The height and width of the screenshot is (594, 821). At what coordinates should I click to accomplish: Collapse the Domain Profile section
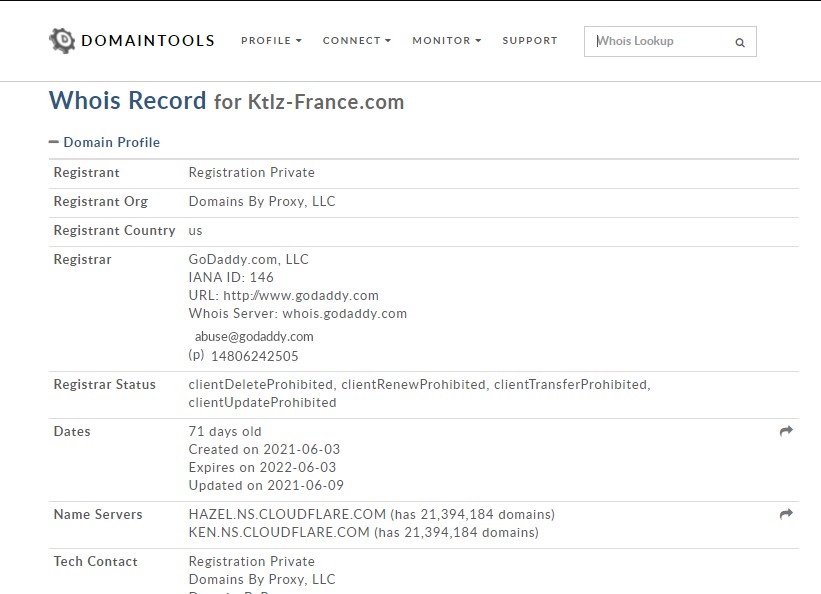coord(55,141)
